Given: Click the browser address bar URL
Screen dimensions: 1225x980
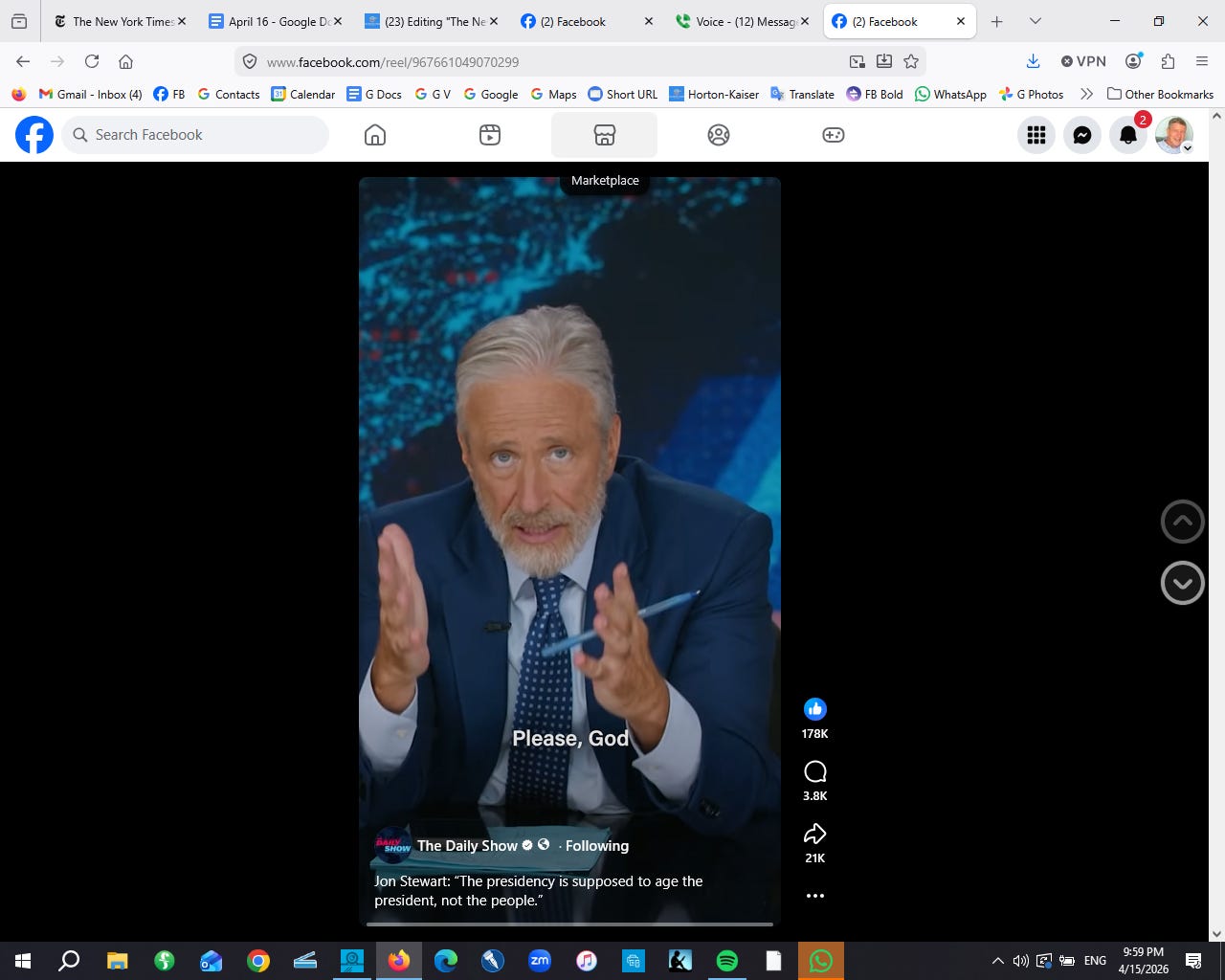Looking at the screenshot, I should tap(392, 61).
